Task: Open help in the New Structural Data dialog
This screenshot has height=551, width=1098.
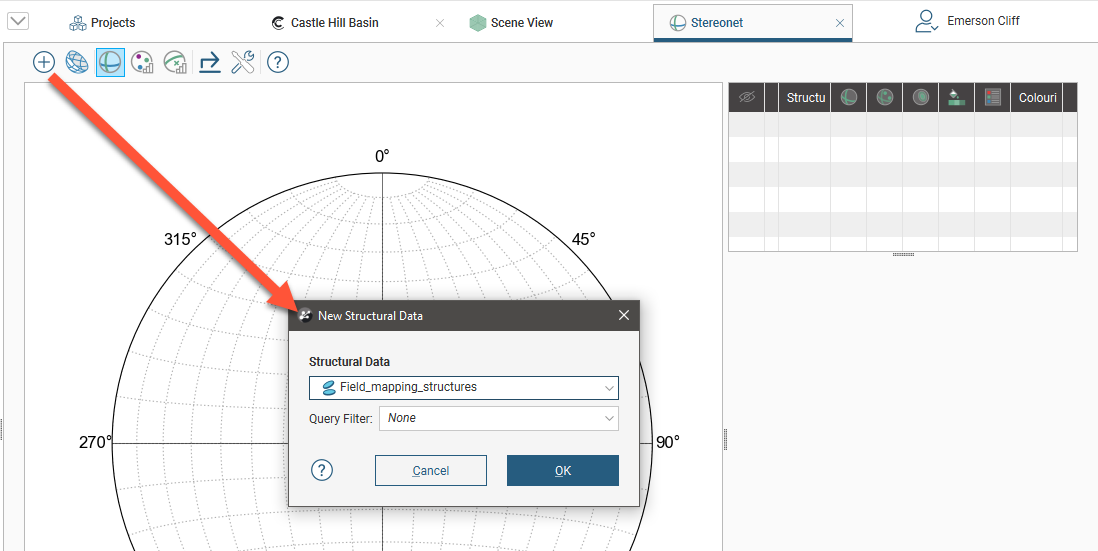Action: pyautogui.click(x=322, y=470)
